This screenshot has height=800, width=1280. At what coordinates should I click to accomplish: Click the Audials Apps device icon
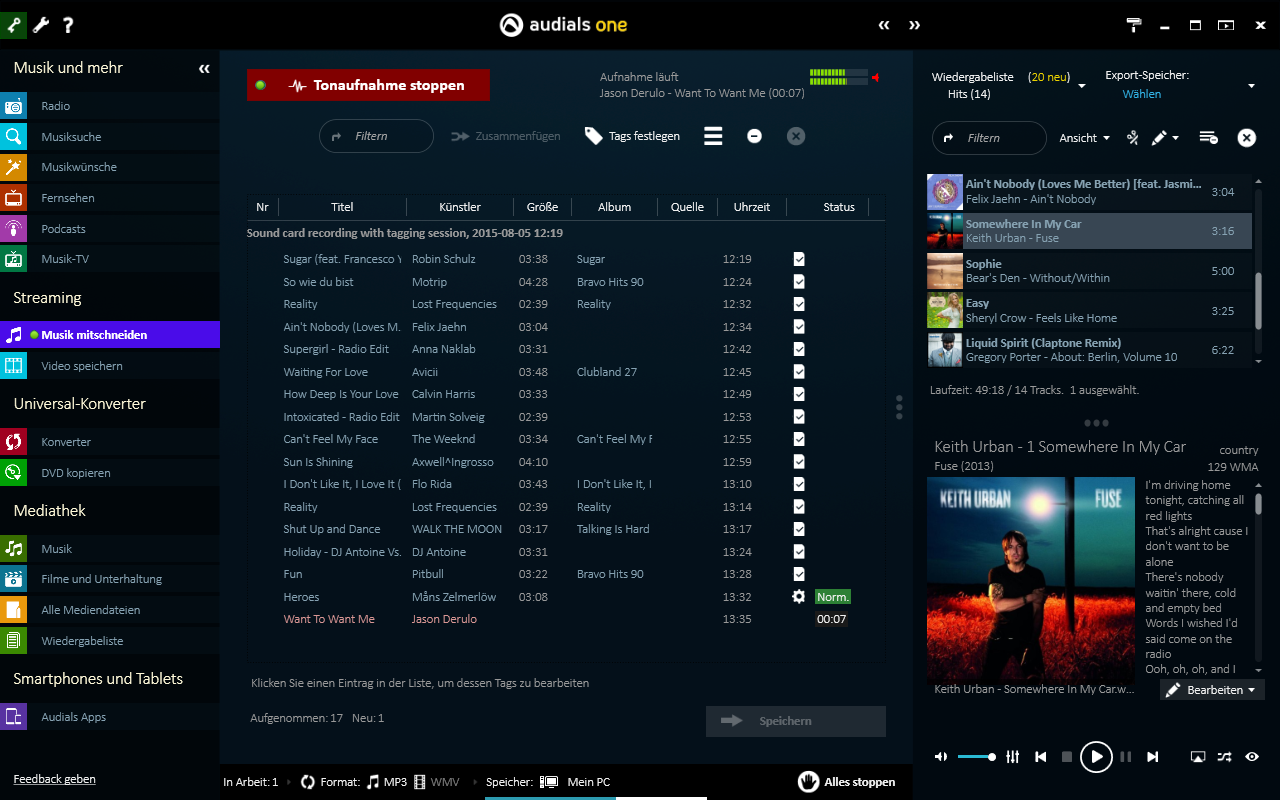coord(14,717)
